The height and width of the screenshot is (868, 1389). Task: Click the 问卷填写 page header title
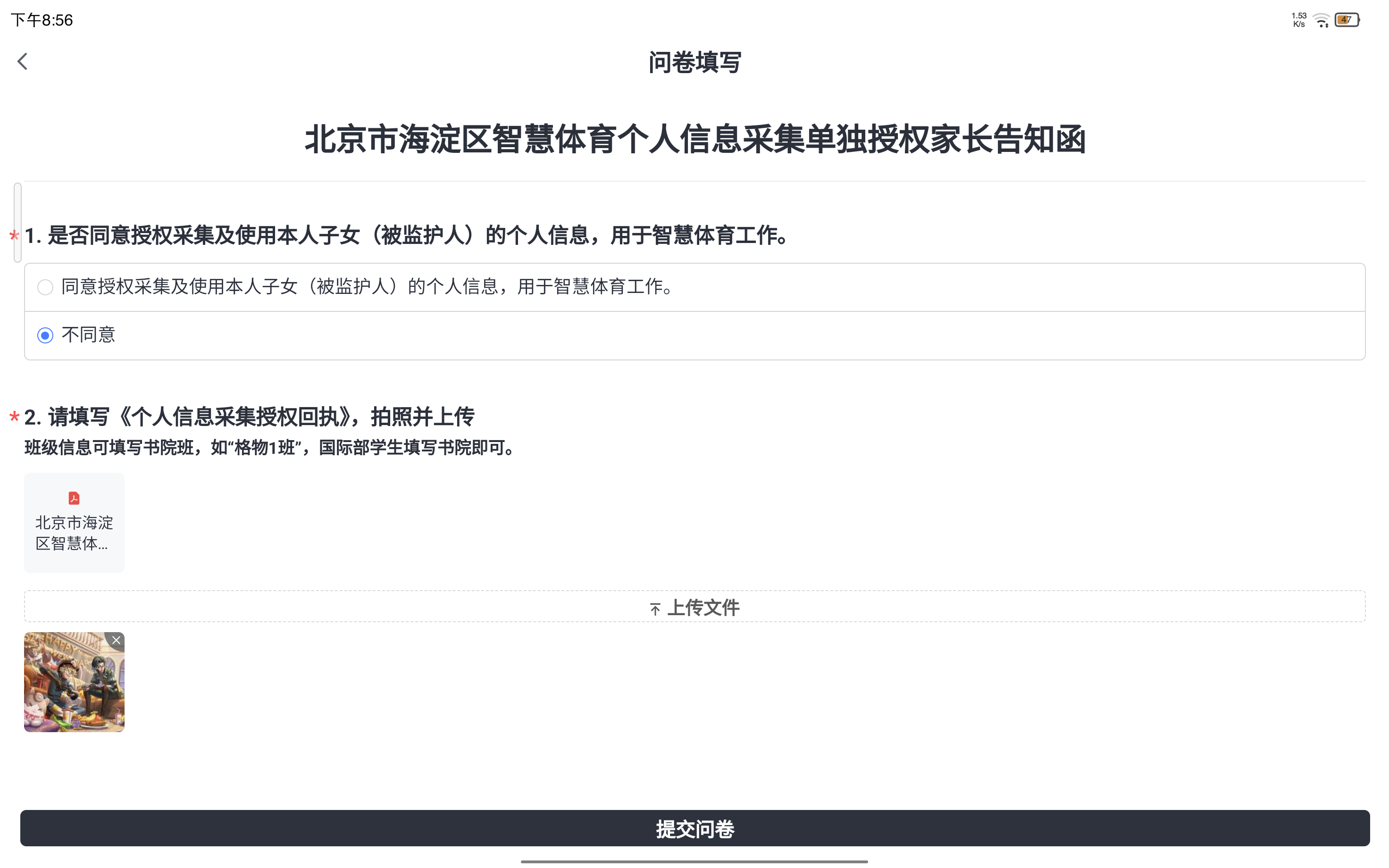coord(694,62)
